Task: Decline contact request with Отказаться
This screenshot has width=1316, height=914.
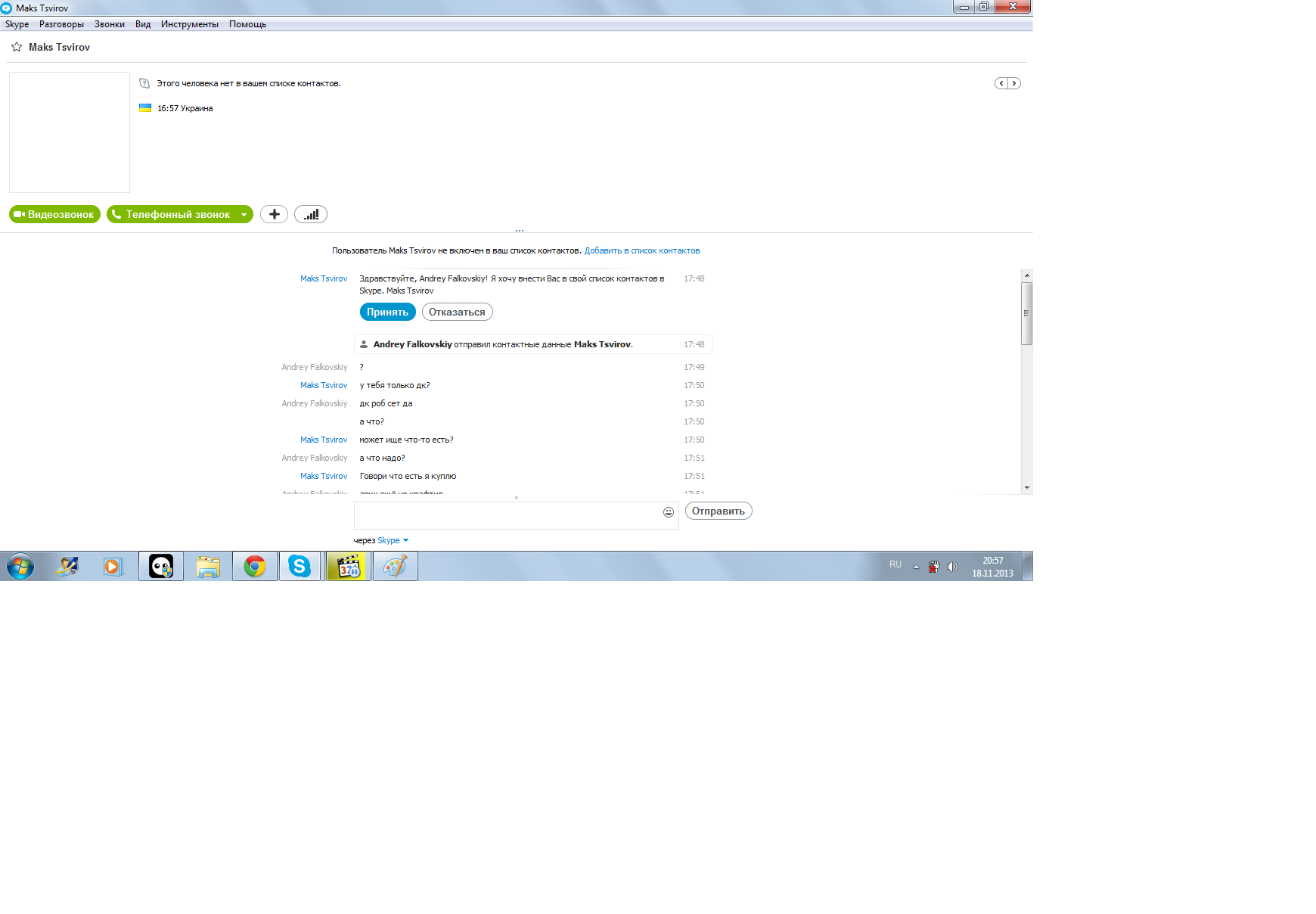Action: (x=457, y=312)
